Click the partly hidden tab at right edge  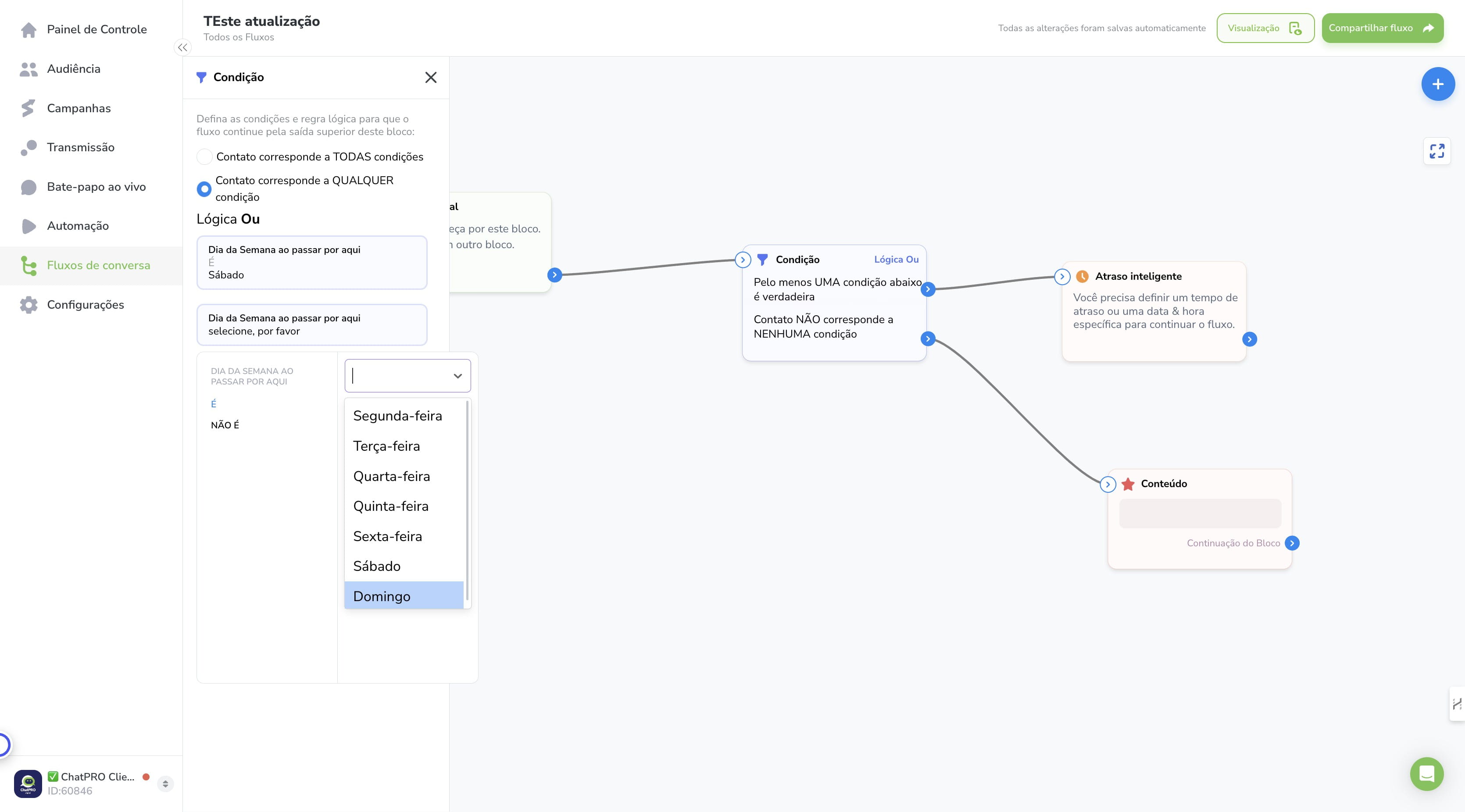pos(1457,705)
